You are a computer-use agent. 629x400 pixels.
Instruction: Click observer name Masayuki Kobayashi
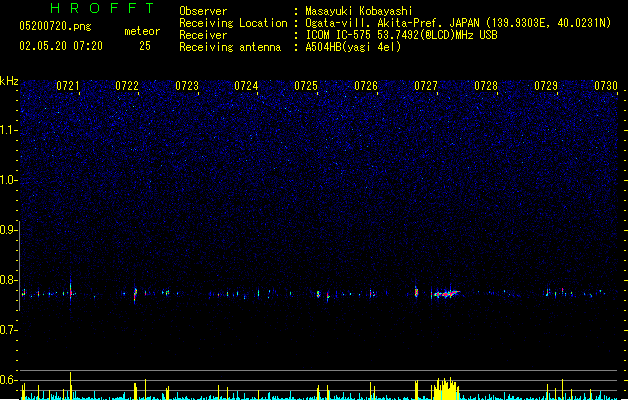(x=359, y=11)
